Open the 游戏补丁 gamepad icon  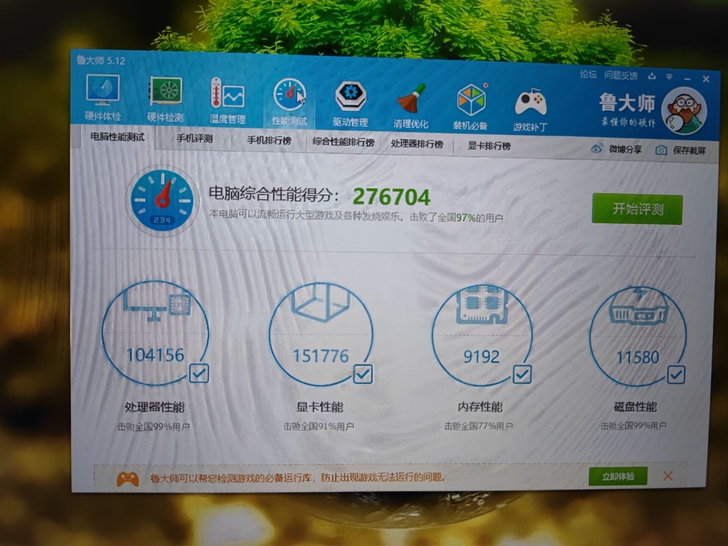coord(531,102)
